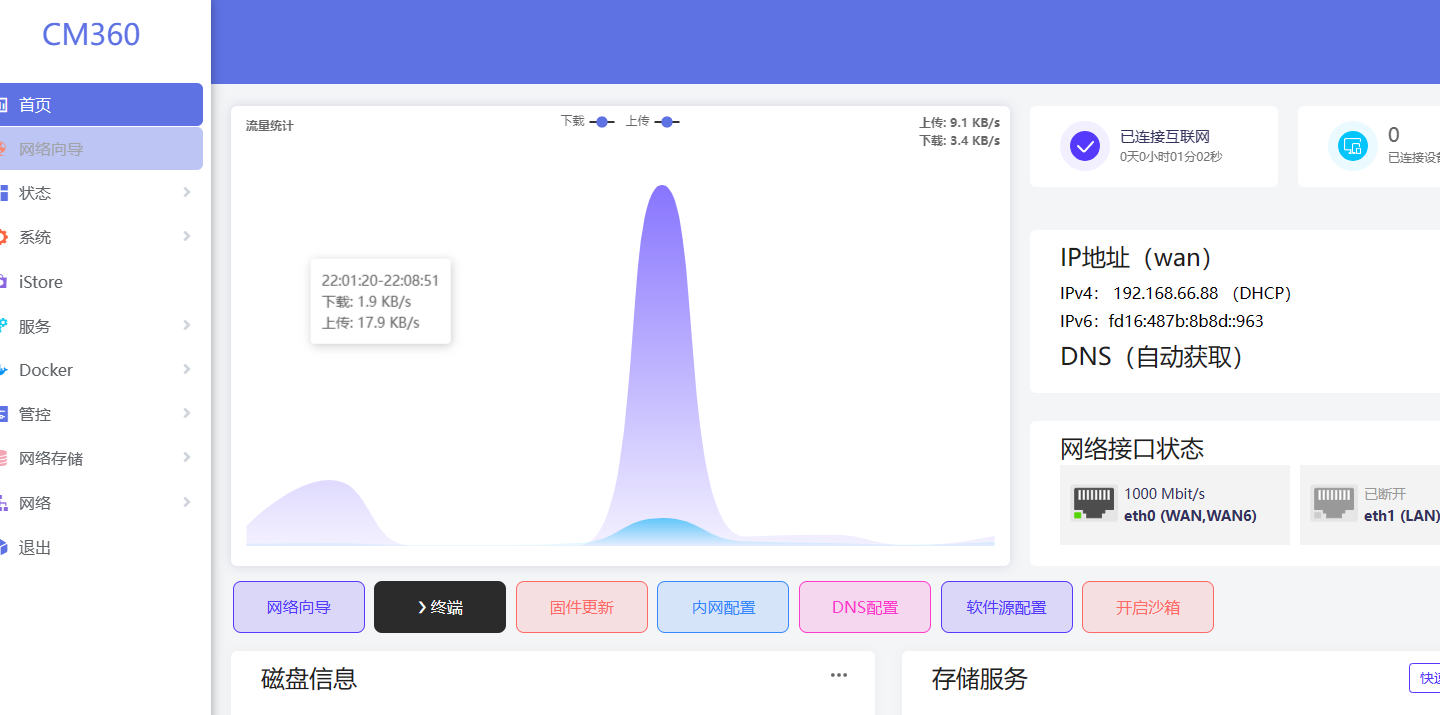The image size is (1440, 715).
Task: Expand the 状态 menu in the sidebar
Action: tap(186, 193)
